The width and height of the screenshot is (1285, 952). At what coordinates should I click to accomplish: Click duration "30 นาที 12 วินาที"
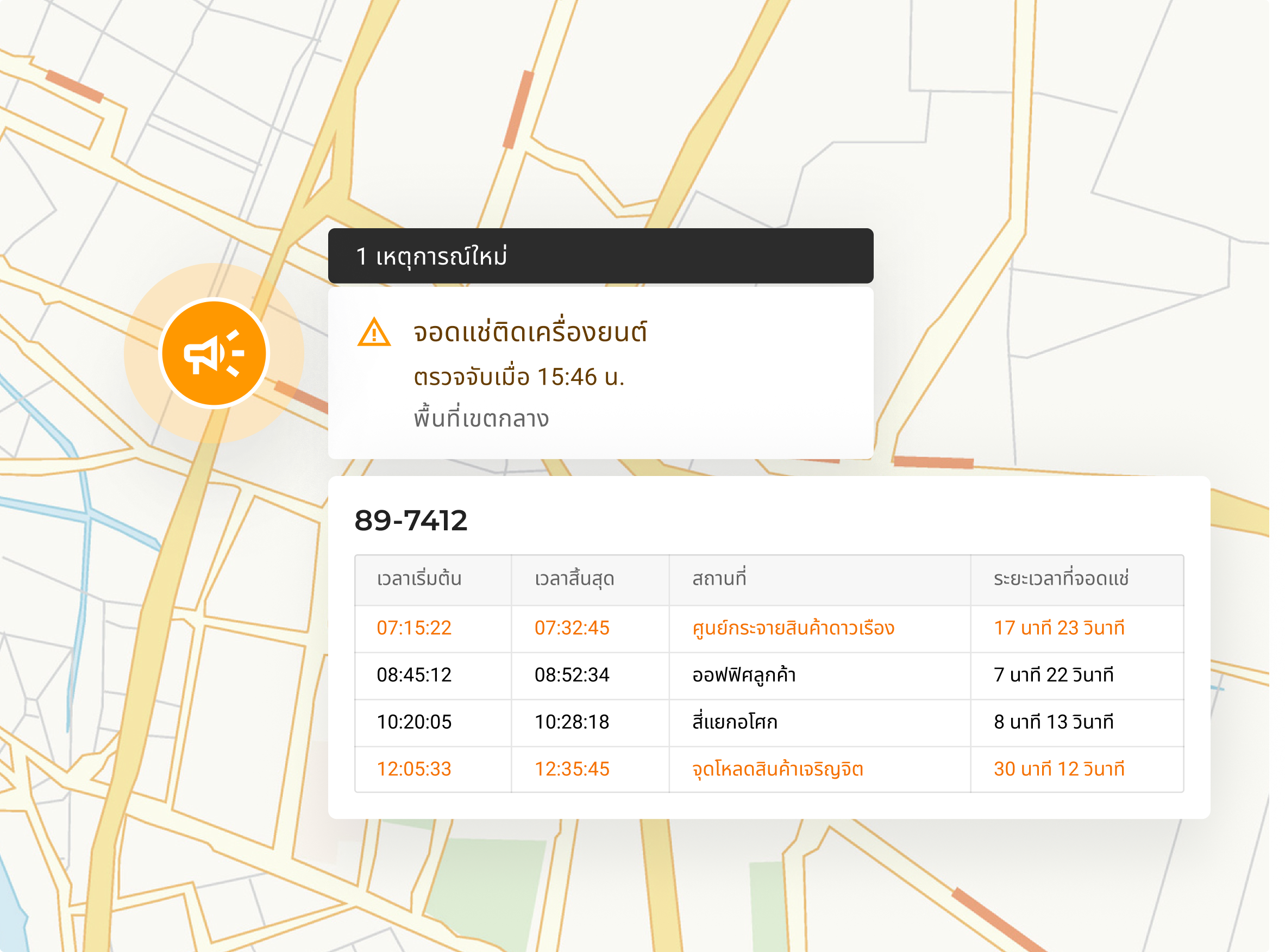coord(1059,769)
